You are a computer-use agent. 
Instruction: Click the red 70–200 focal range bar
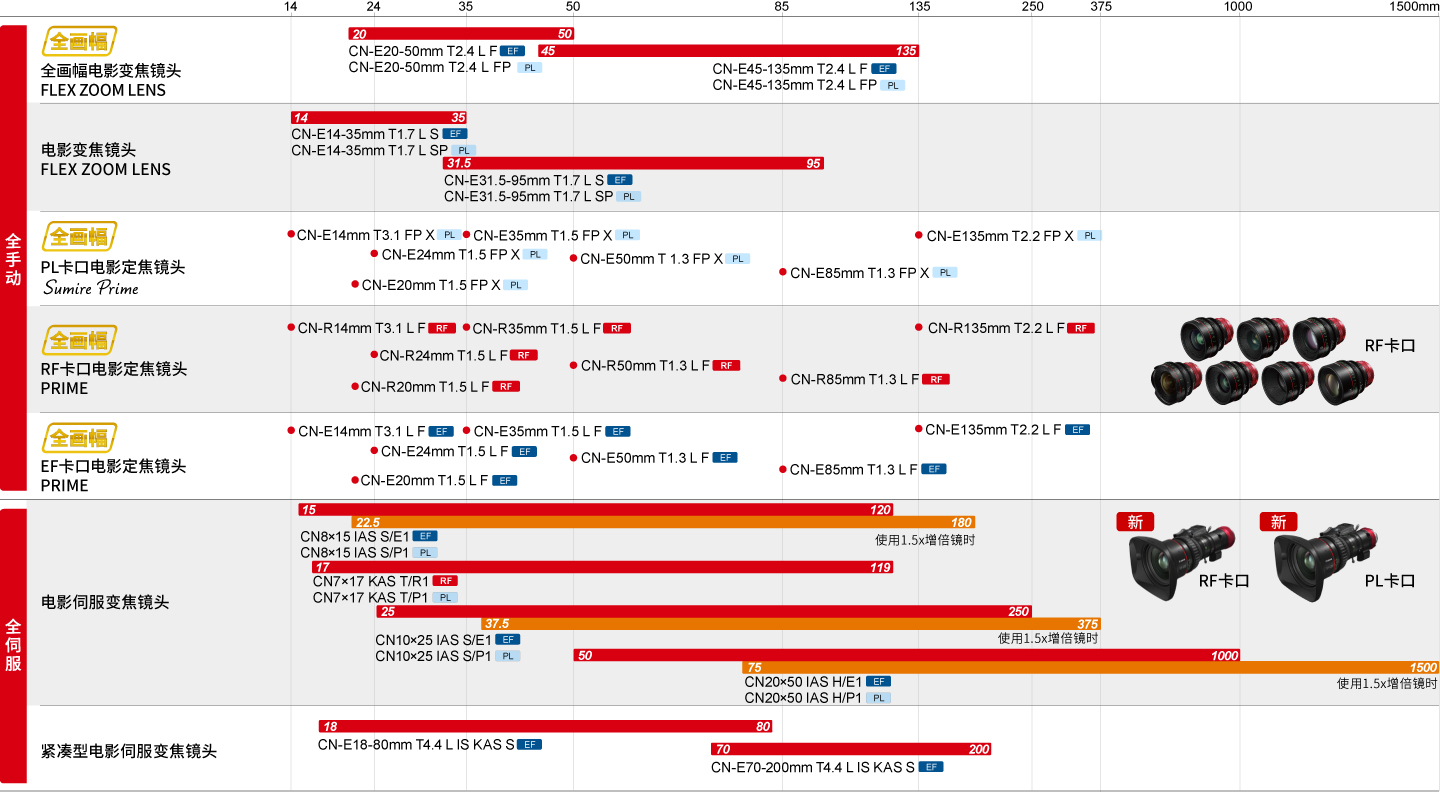[851, 749]
